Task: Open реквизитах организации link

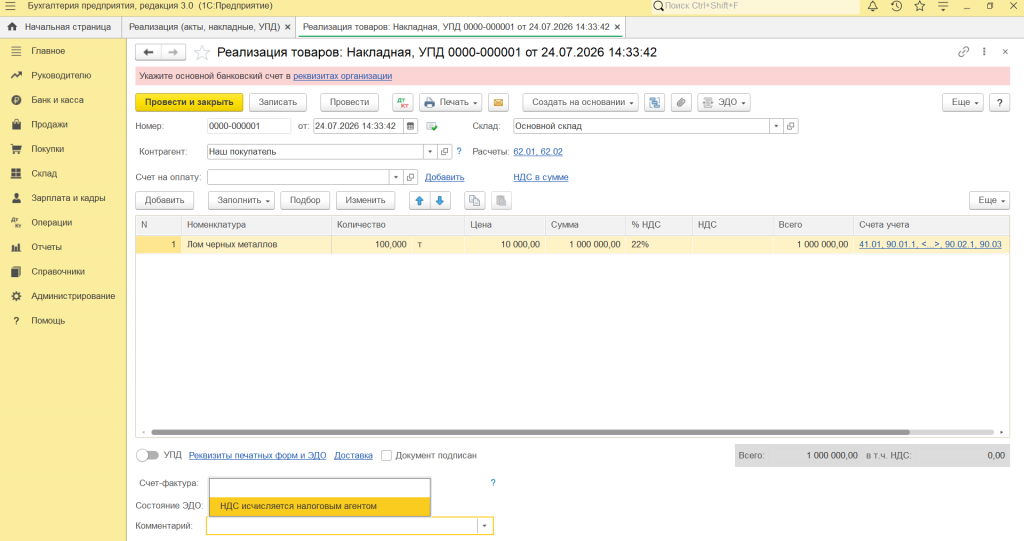Action: tap(342, 76)
